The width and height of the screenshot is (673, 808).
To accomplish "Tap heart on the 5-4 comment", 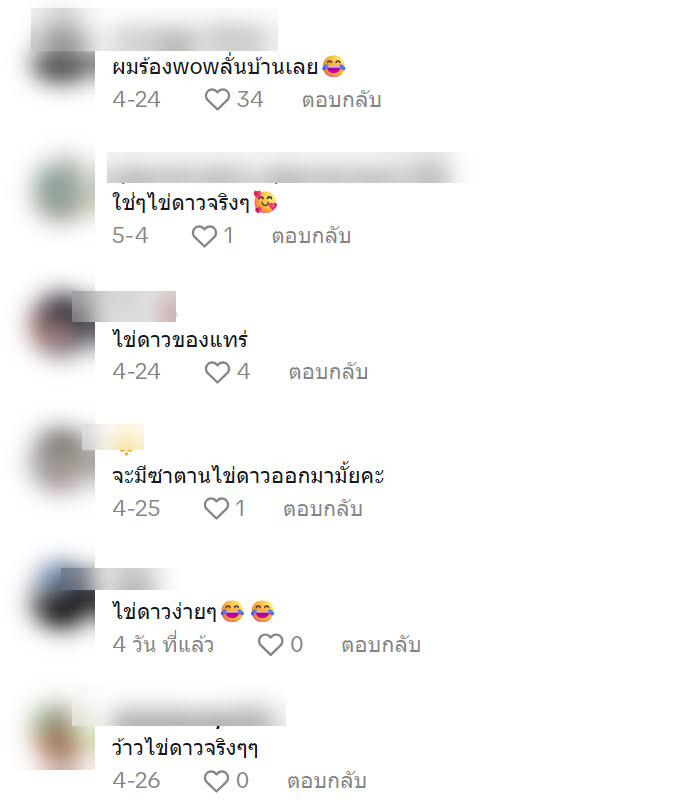I will 204,236.
